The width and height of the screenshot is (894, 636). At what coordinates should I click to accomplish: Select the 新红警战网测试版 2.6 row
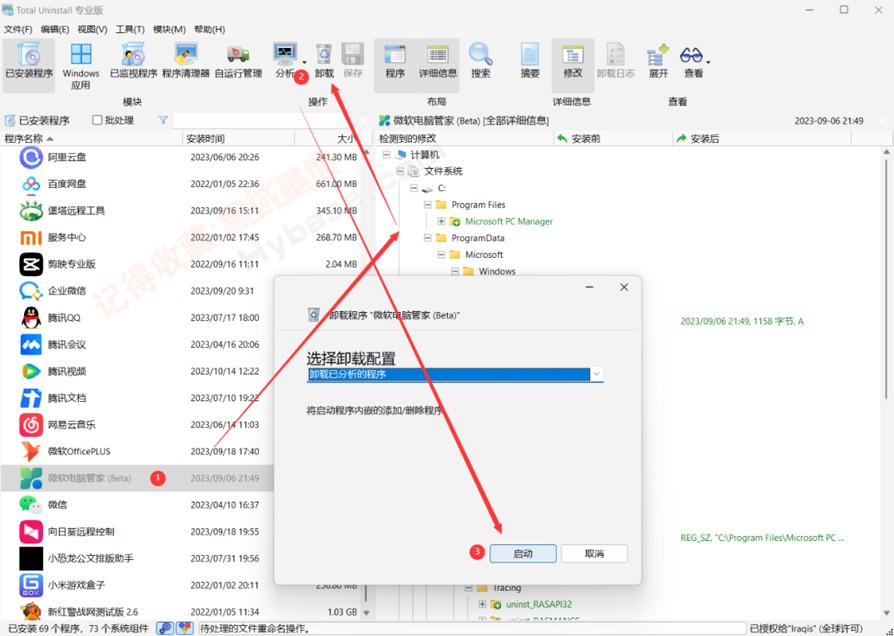tap(182, 612)
